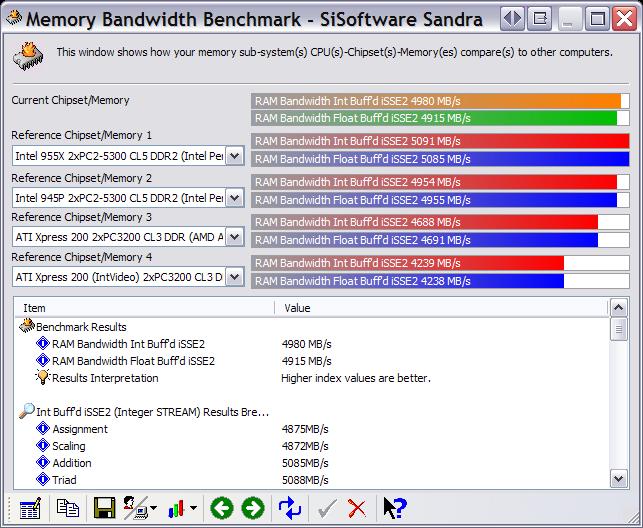Viewport: 643px width, 528px height.
Task: Click the grey checkmark OK icon
Action: pyautogui.click(x=327, y=509)
